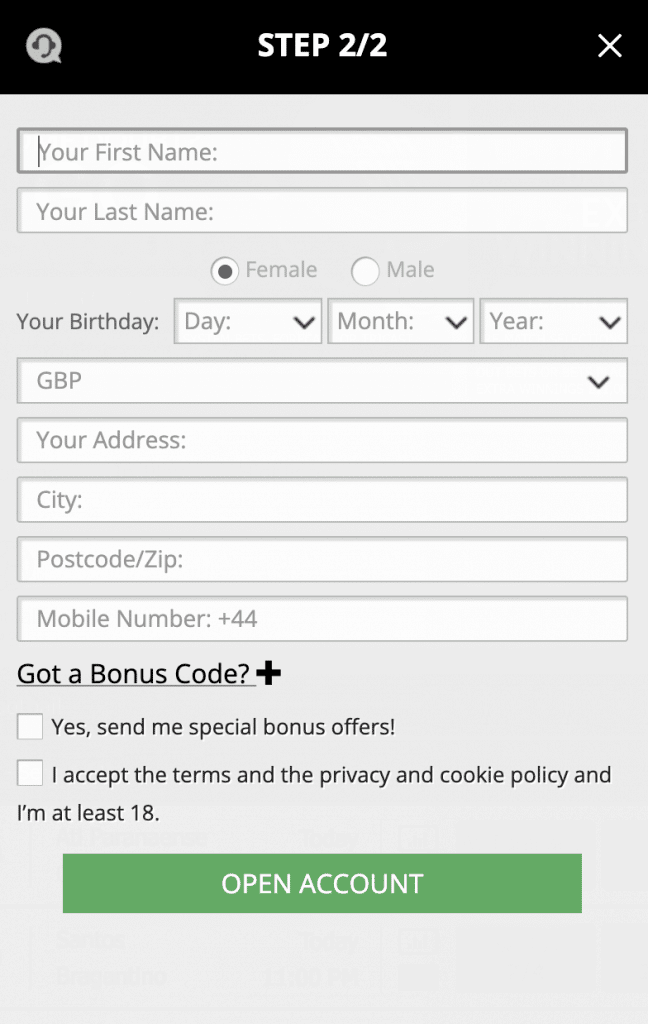The width and height of the screenshot is (648, 1024).
Task: Click the Mobile Number +44 field
Action: click(322, 619)
